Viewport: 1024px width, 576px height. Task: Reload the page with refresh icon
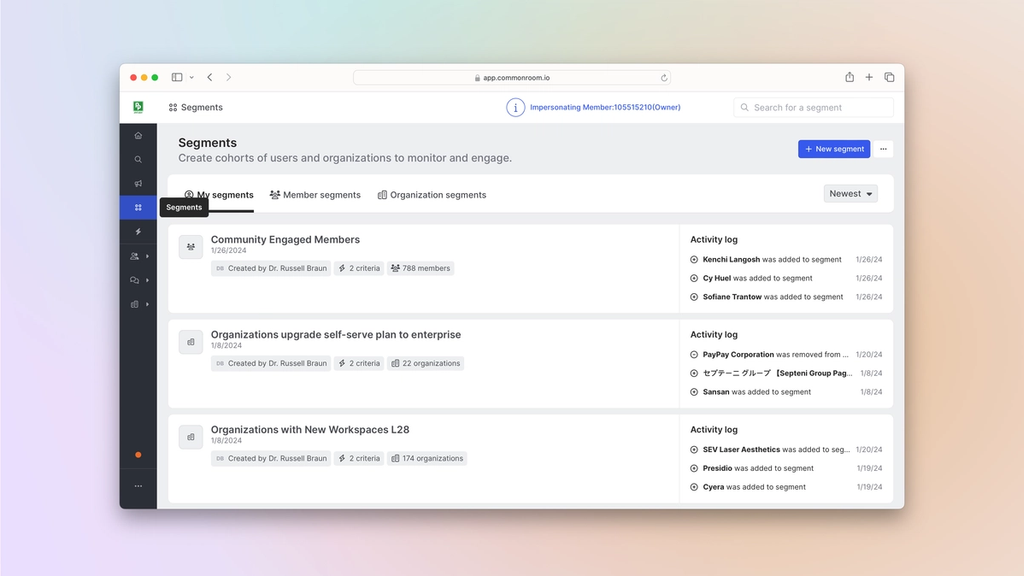click(x=664, y=78)
